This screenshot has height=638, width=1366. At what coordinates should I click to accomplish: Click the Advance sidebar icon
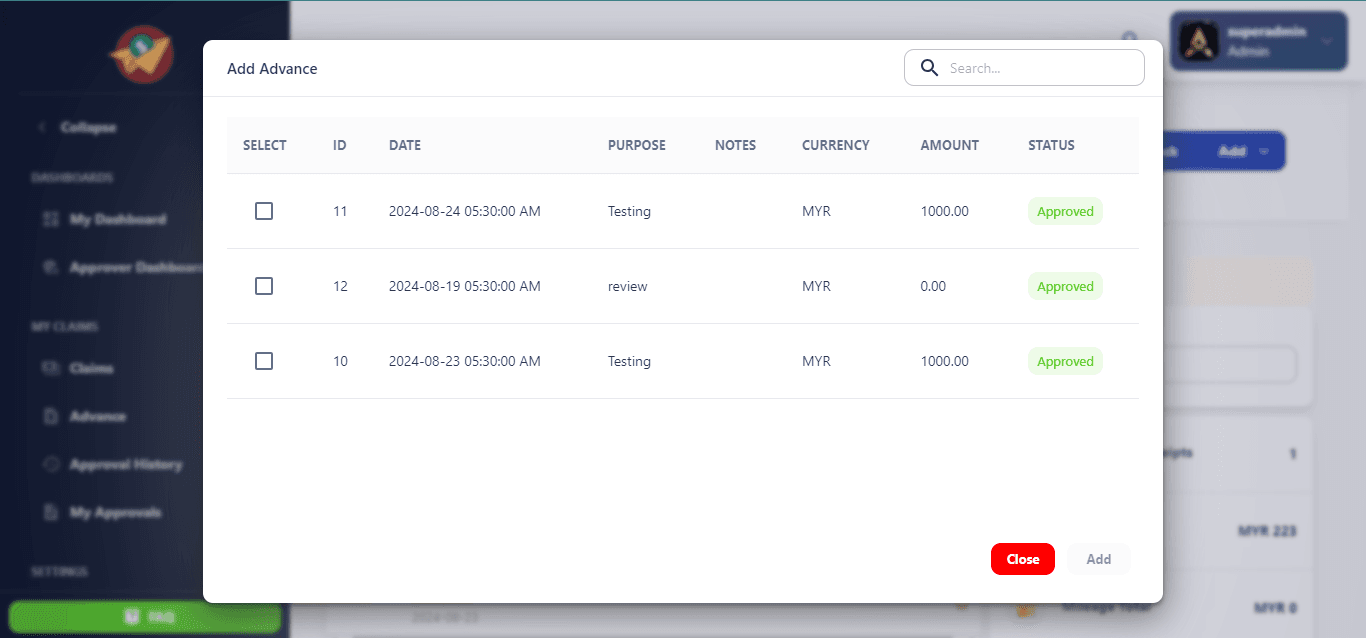(51, 416)
